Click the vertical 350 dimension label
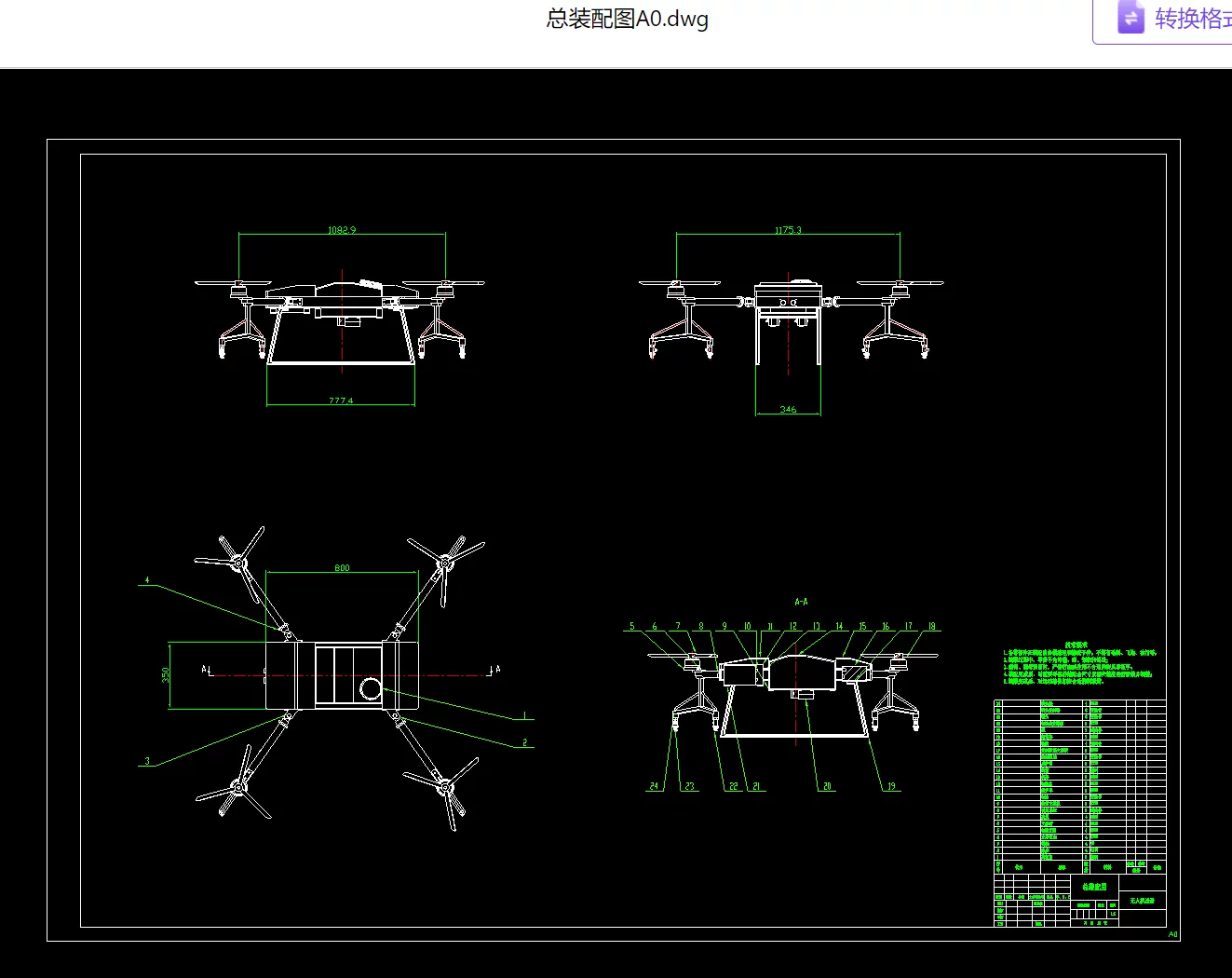The image size is (1232, 978). (166, 674)
